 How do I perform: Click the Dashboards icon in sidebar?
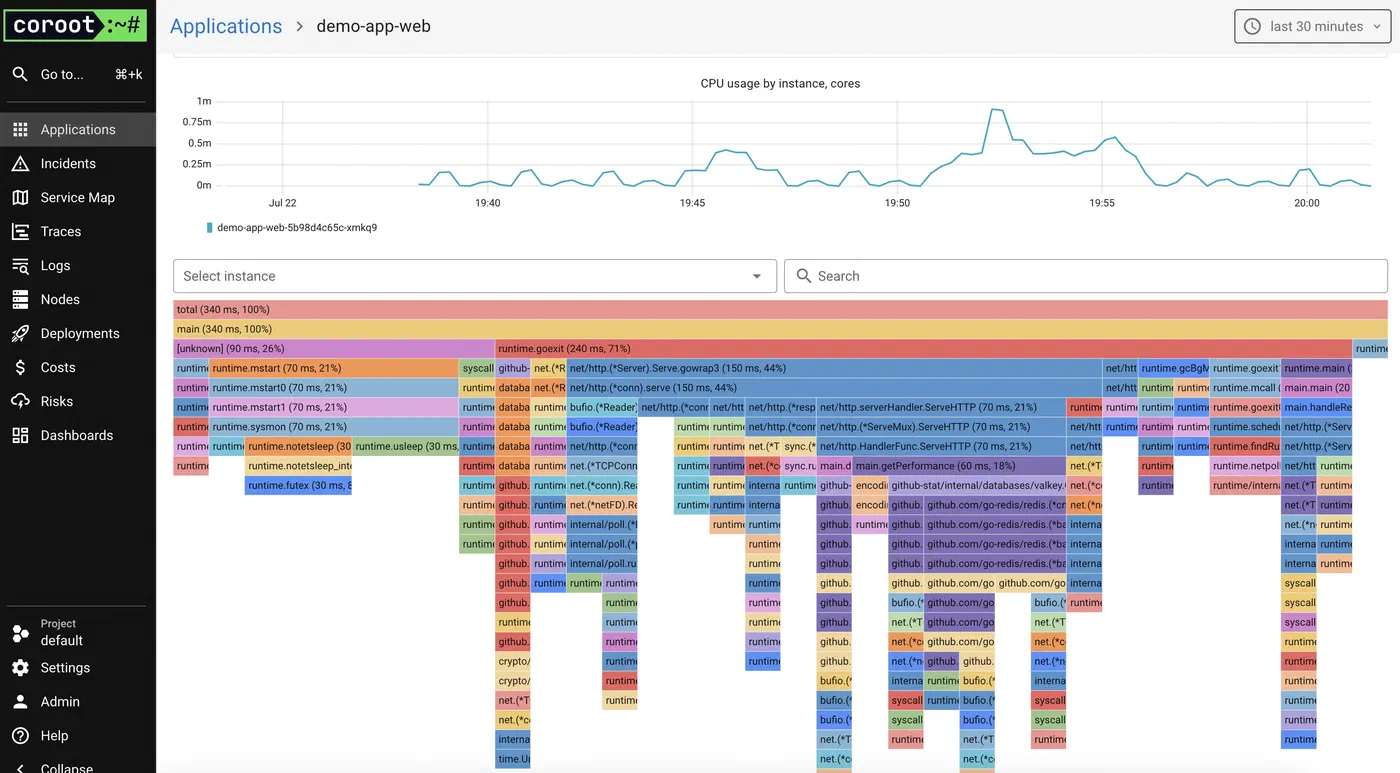tap(20, 435)
